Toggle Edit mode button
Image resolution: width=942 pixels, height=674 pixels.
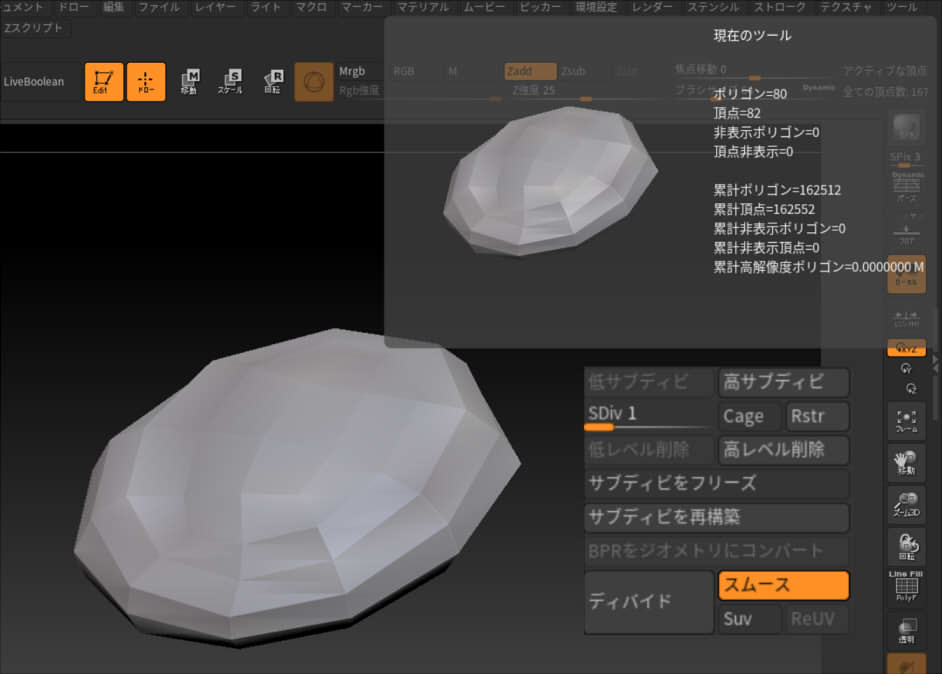click(x=104, y=82)
